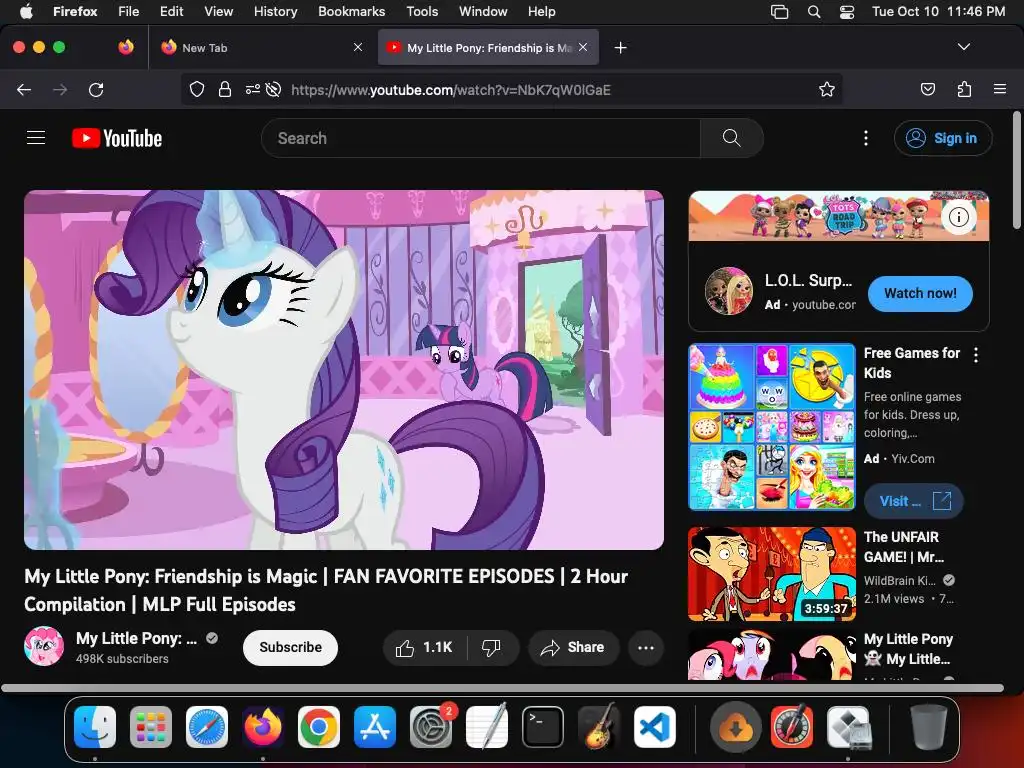
Task: Click My Little Pony channel avatar
Action: pyautogui.click(x=44, y=647)
